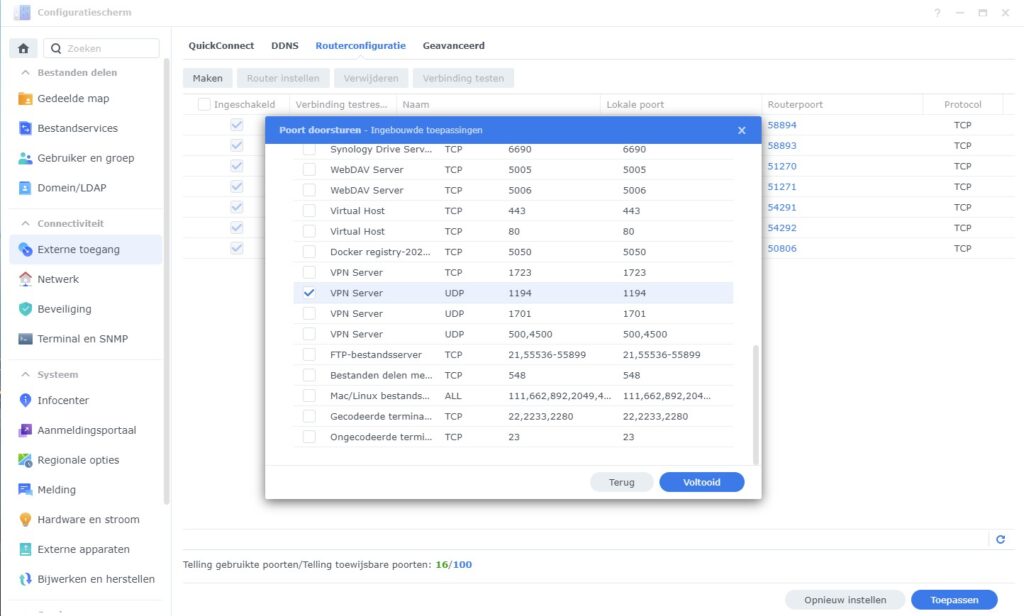Image resolution: width=1024 pixels, height=616 pixels.
Task: Check the FTP-bestandsserver checkbox
Action: [309, 355]
